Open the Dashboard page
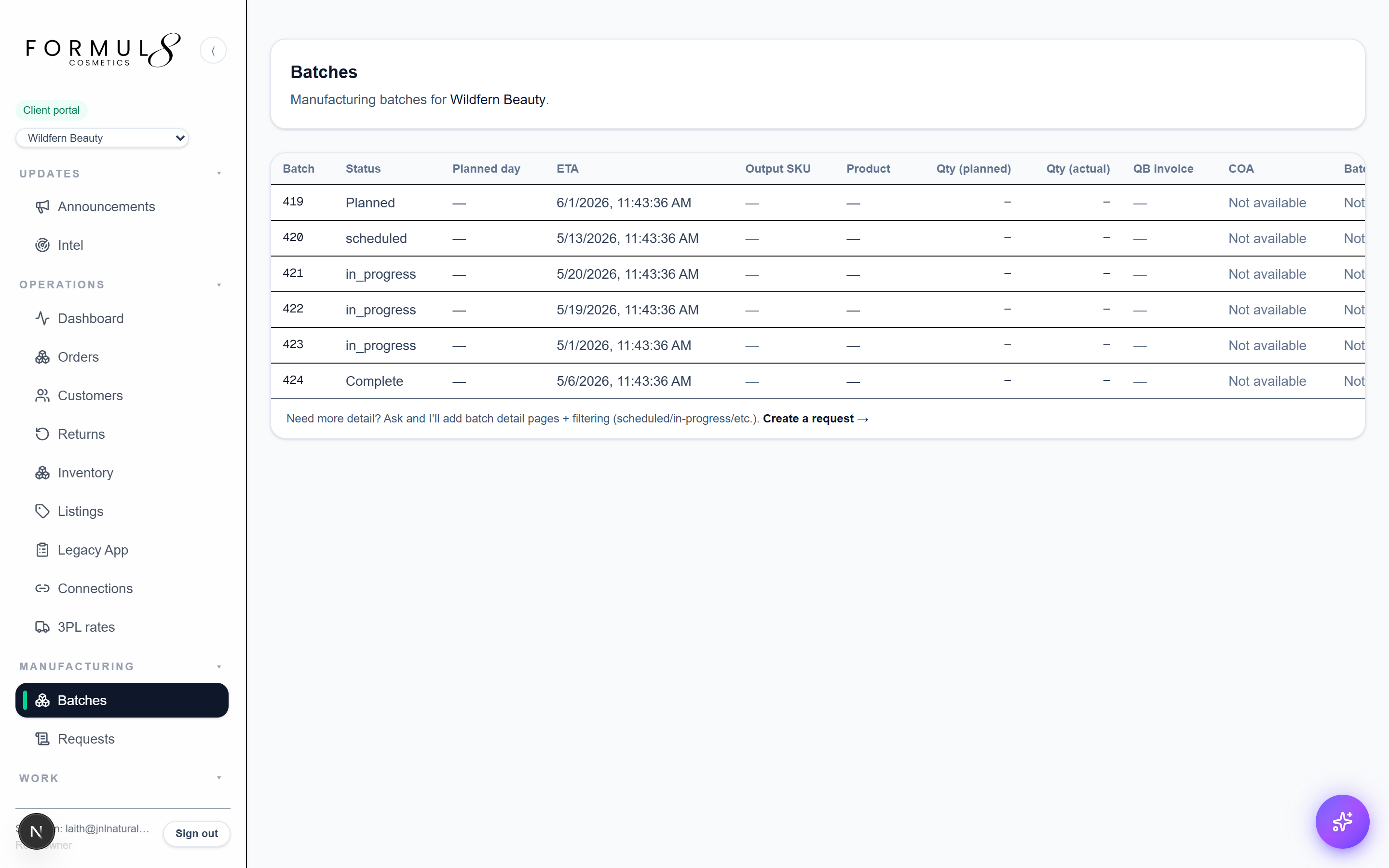The width and height of the screenshot is (1389, 868). 122,318
